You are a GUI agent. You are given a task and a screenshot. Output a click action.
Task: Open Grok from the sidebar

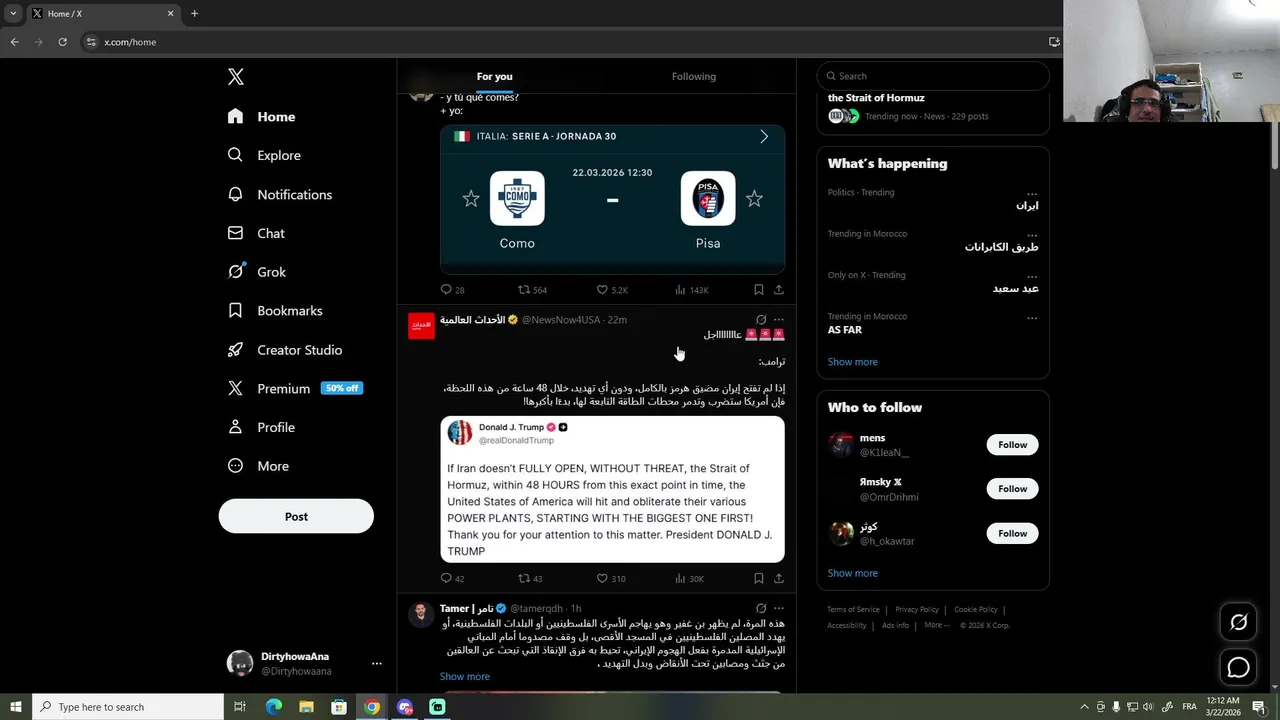pyautogui.click(x=257, y=272)
